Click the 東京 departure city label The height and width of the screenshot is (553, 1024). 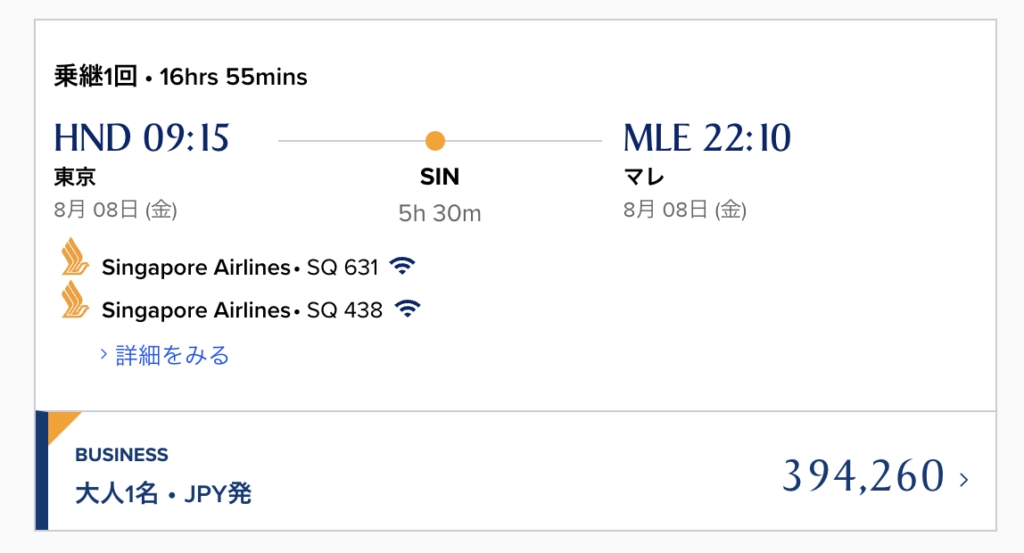(x=74, y=176)
